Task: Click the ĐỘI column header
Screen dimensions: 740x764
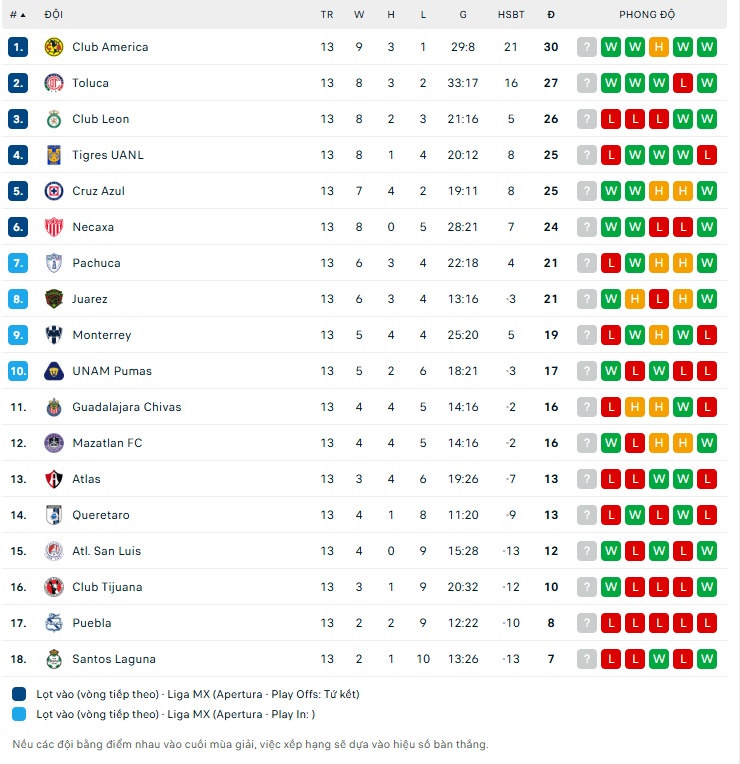Action: tap(54, 15)
